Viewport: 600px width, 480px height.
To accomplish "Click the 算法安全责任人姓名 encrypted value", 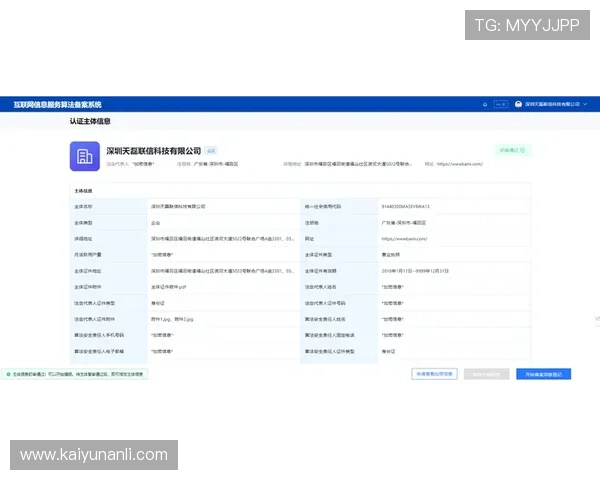I will (x=392, y=319).
